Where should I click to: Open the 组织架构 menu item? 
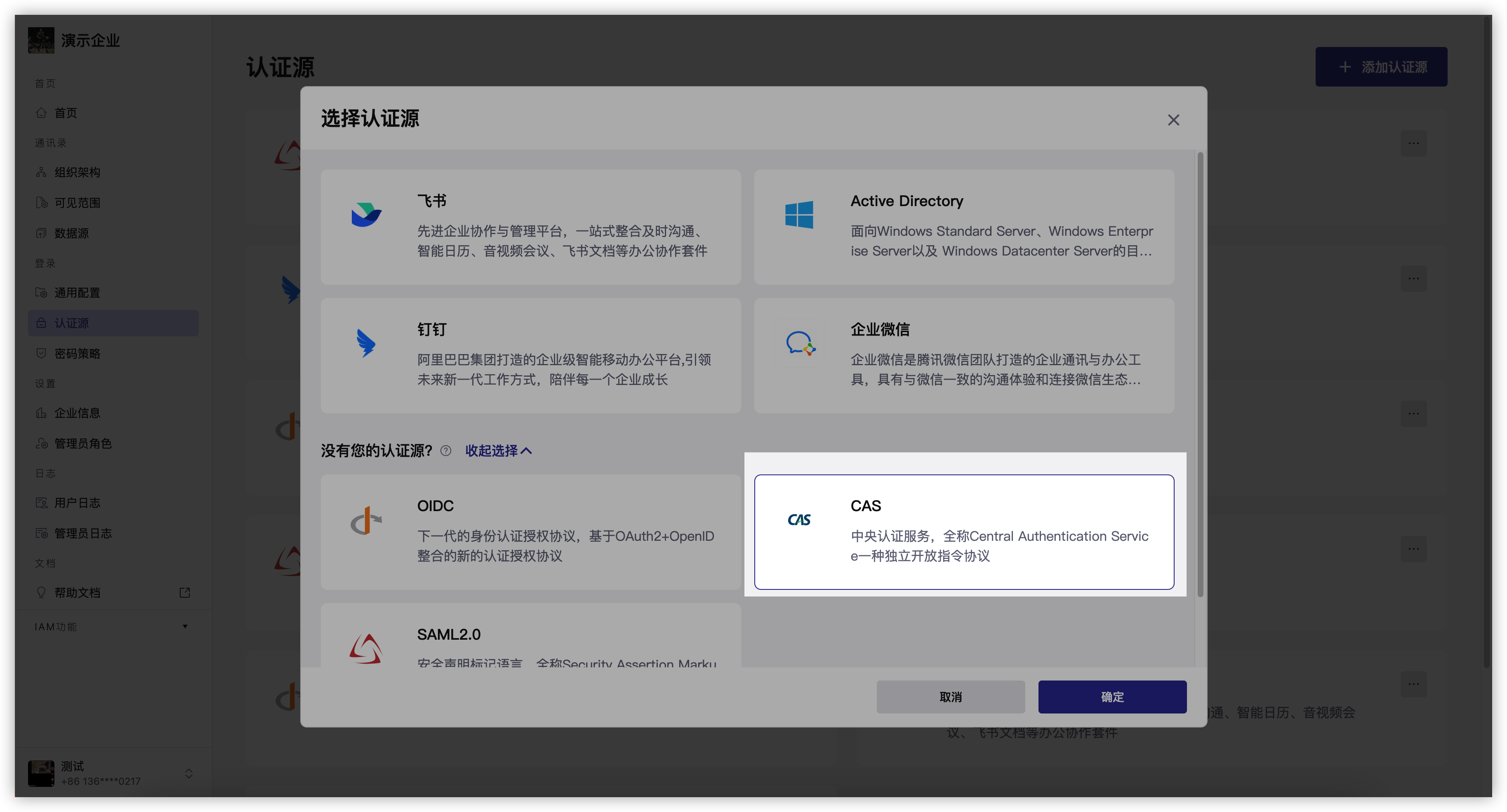113,172
